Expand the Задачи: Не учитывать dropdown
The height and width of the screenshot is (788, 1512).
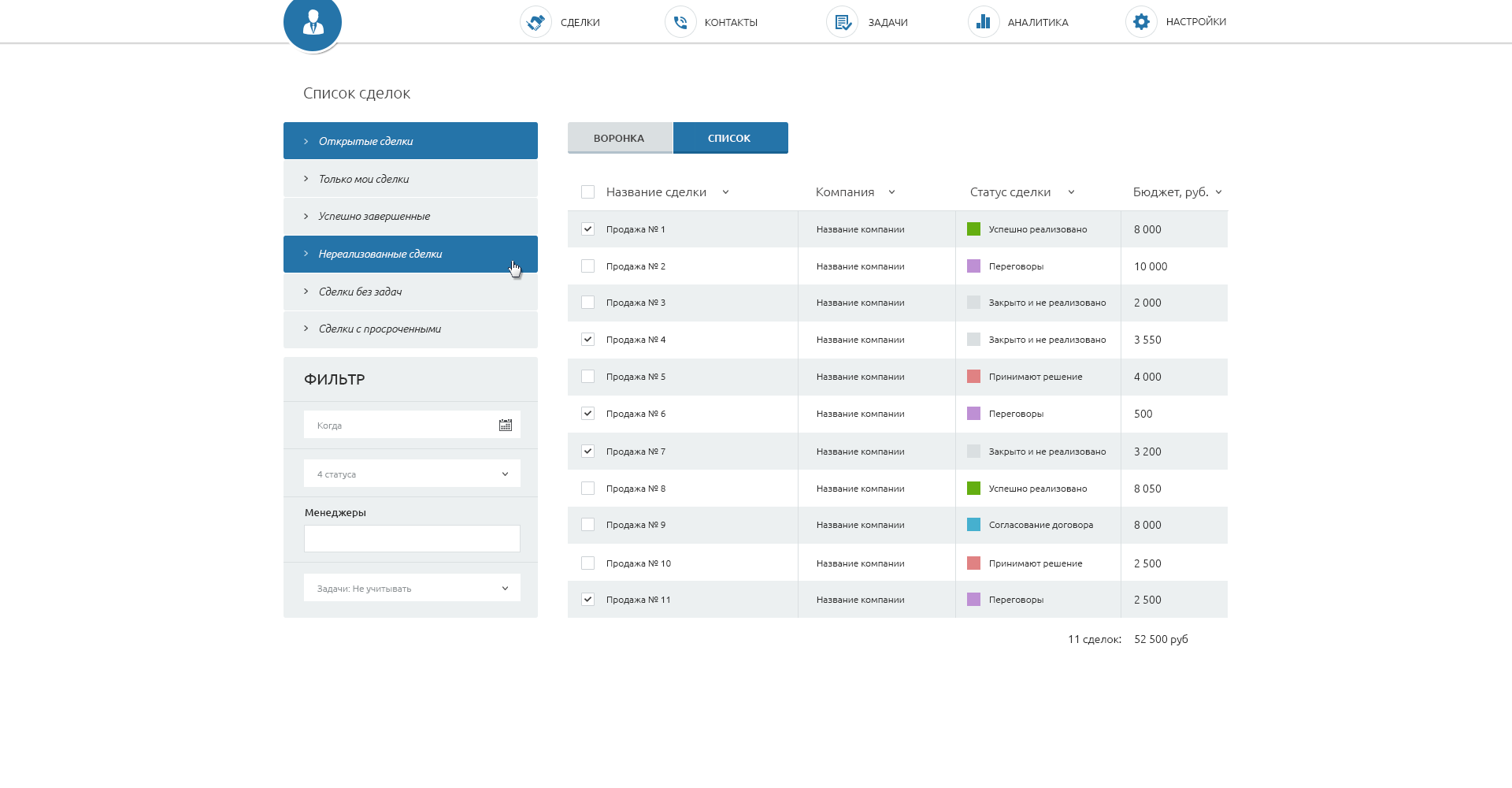(412, 588)
